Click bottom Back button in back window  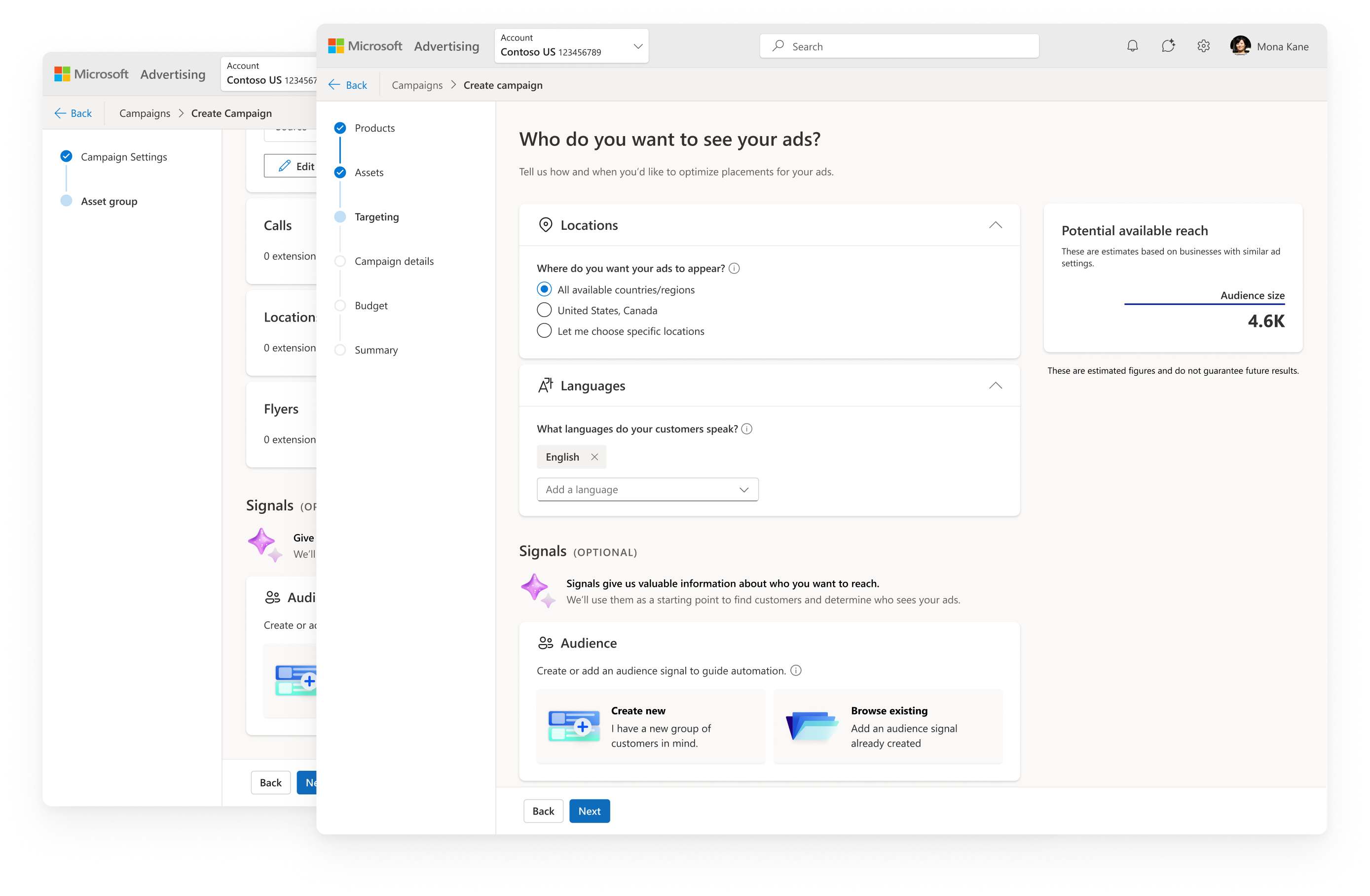(270, 783)
